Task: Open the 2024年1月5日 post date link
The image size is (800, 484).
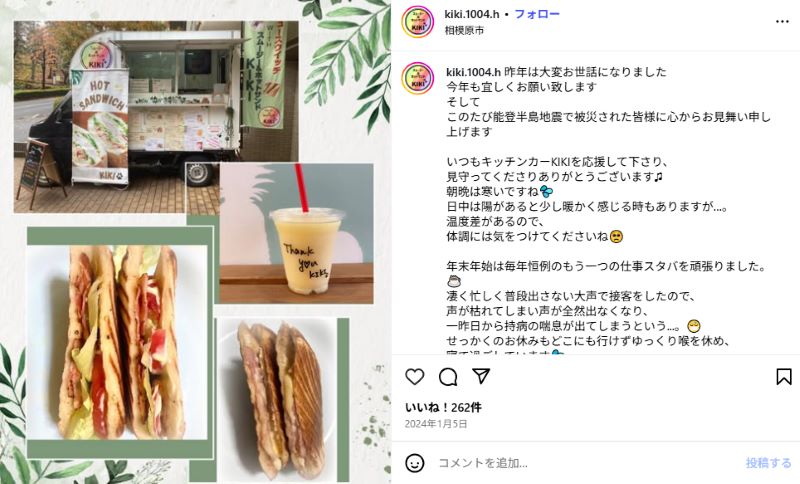Action: pyautogui.click(x=436, y=424)
